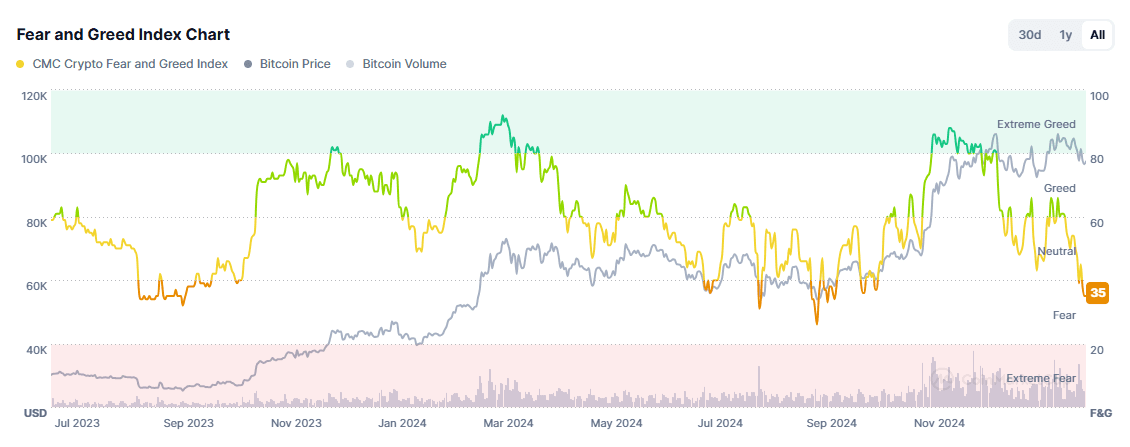1130x447 pixels.
Task: Switch to the 30d time range
Action: (x=1030, y=35)
